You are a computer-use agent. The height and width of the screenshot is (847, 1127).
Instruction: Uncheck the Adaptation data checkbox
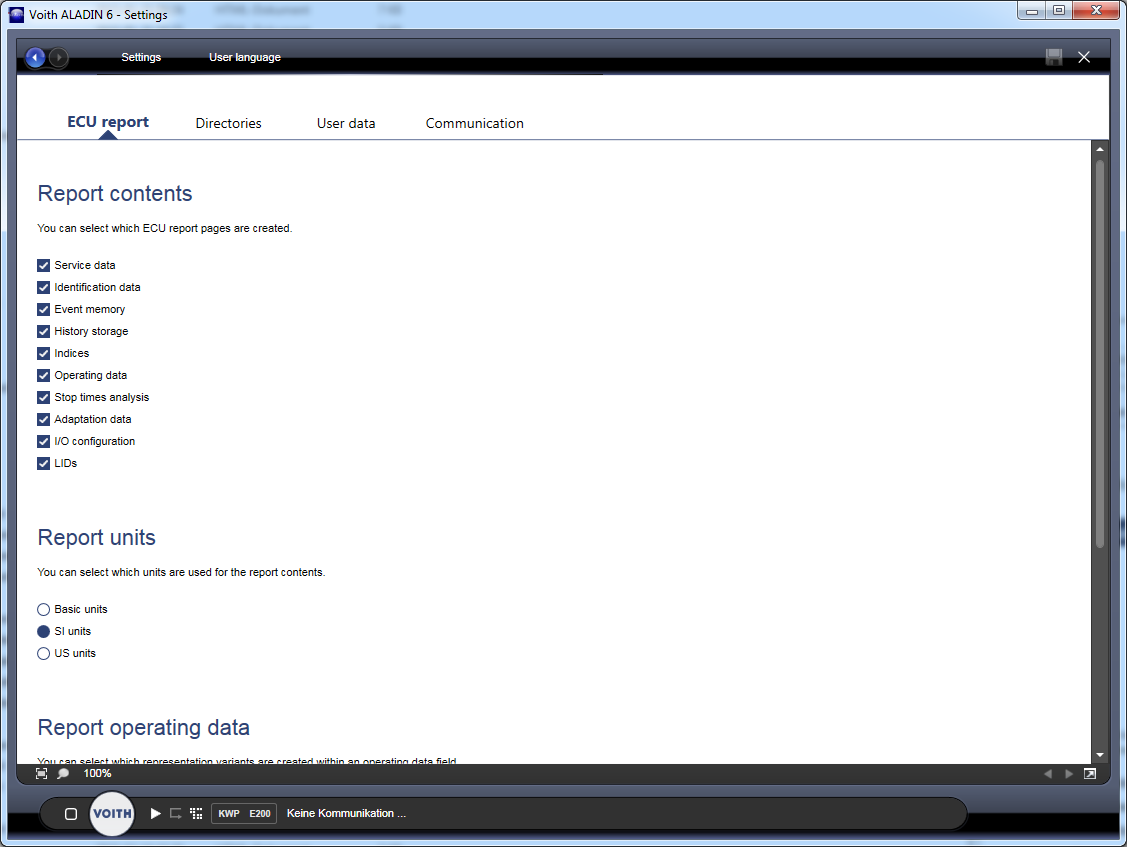point(44,419)
